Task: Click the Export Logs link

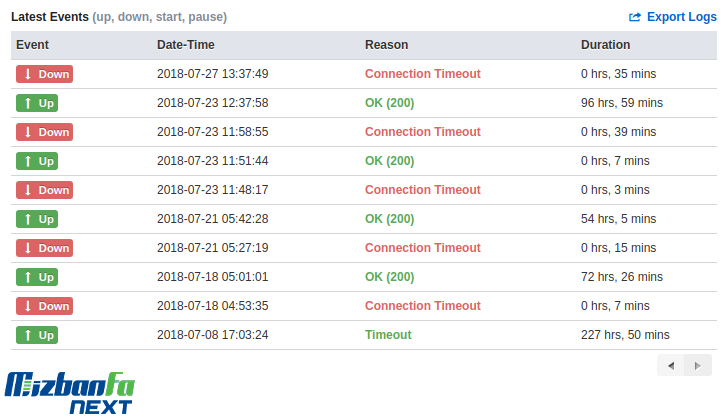Action: (673, 17)
